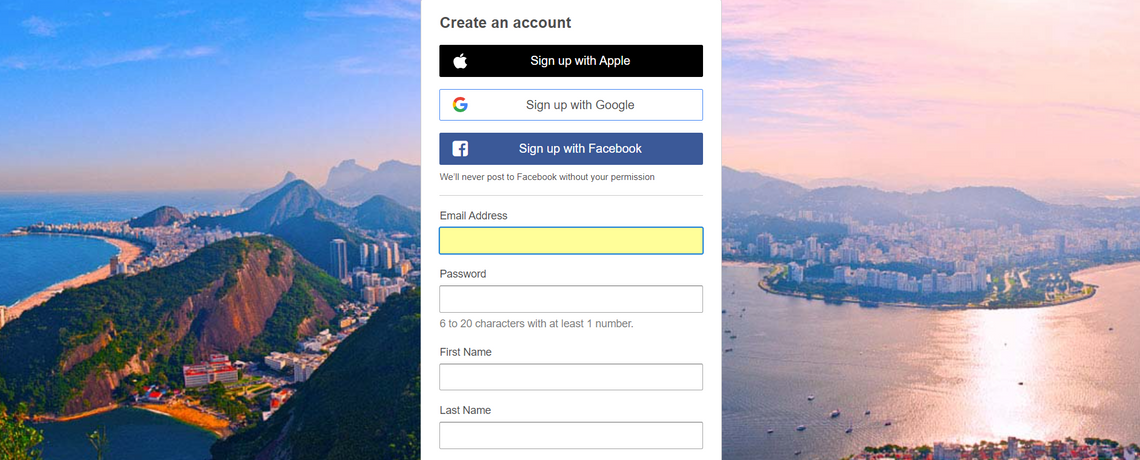This screenshot has width=1140, height=460.
Task: Click the Facebook 'f' logo icon
Action: 460,149
